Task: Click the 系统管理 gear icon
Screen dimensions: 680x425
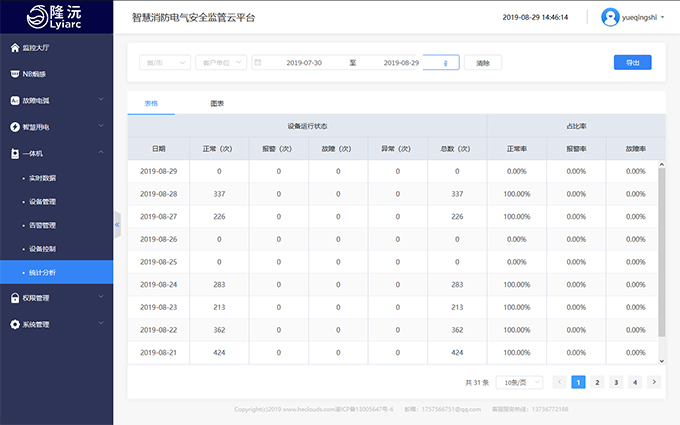Action: [13, 324]
